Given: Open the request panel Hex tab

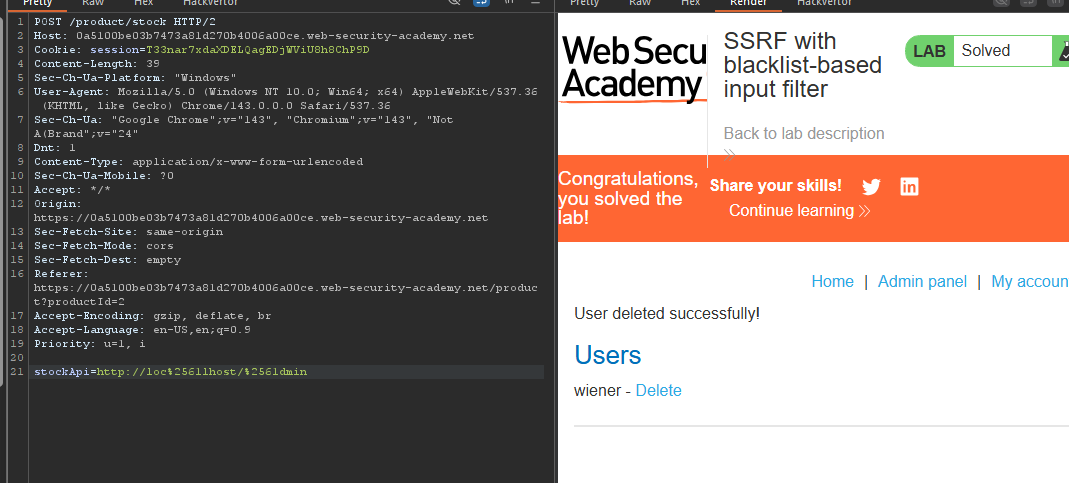Looking at the screenshot, I should (x=145, y=3).
